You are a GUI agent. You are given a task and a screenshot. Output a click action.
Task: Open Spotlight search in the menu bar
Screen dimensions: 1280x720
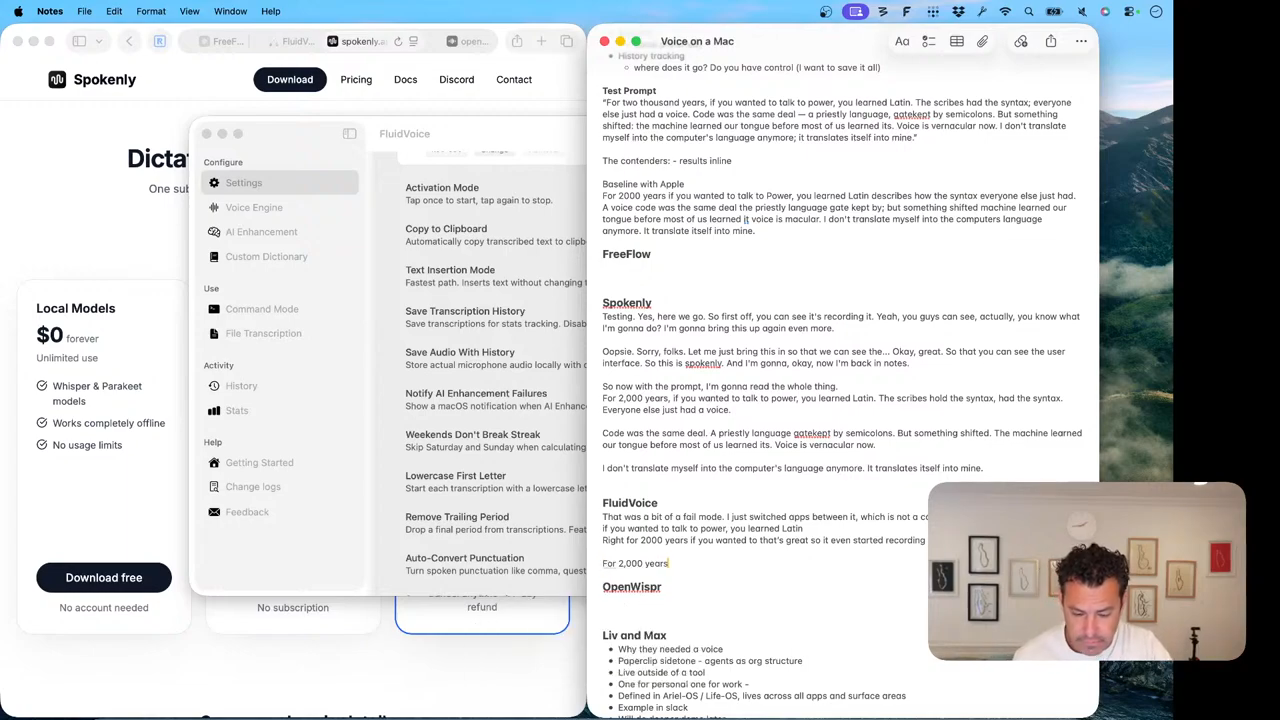1029,11
